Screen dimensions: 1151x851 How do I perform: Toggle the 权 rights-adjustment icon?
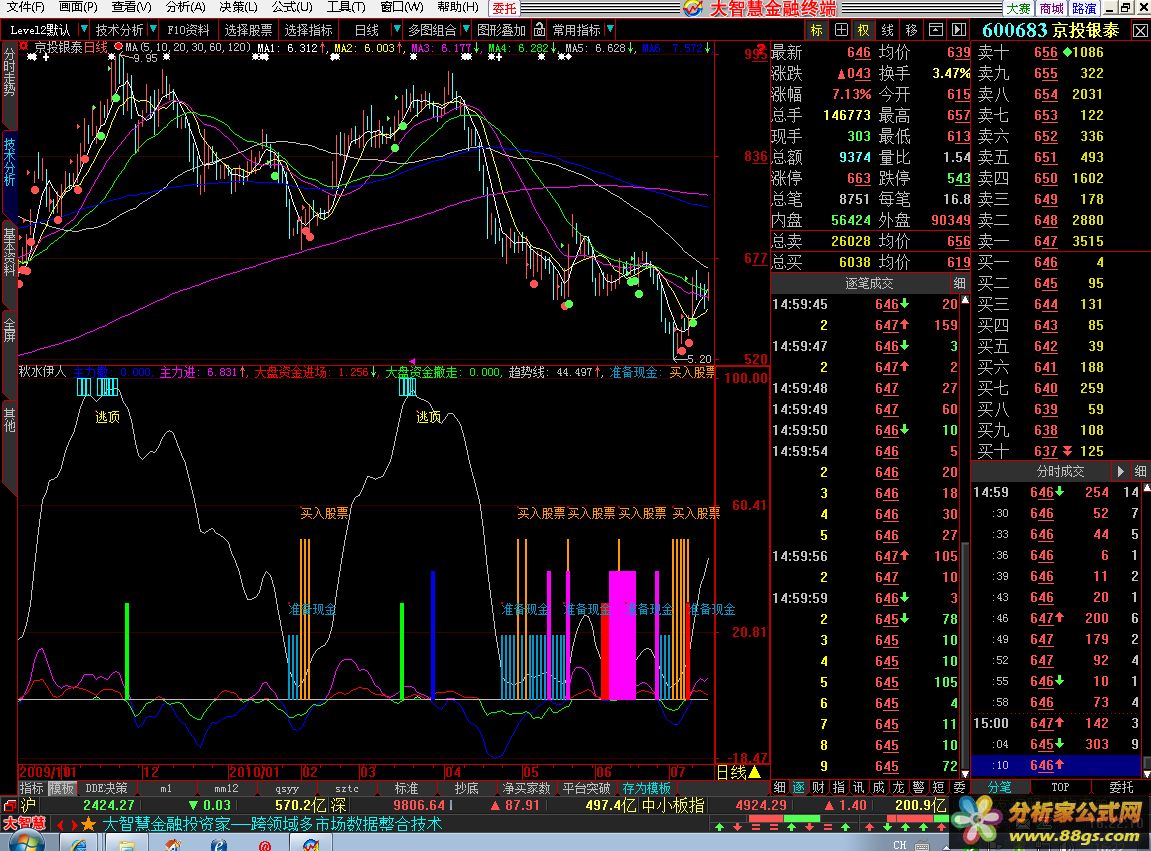(864, 30)
